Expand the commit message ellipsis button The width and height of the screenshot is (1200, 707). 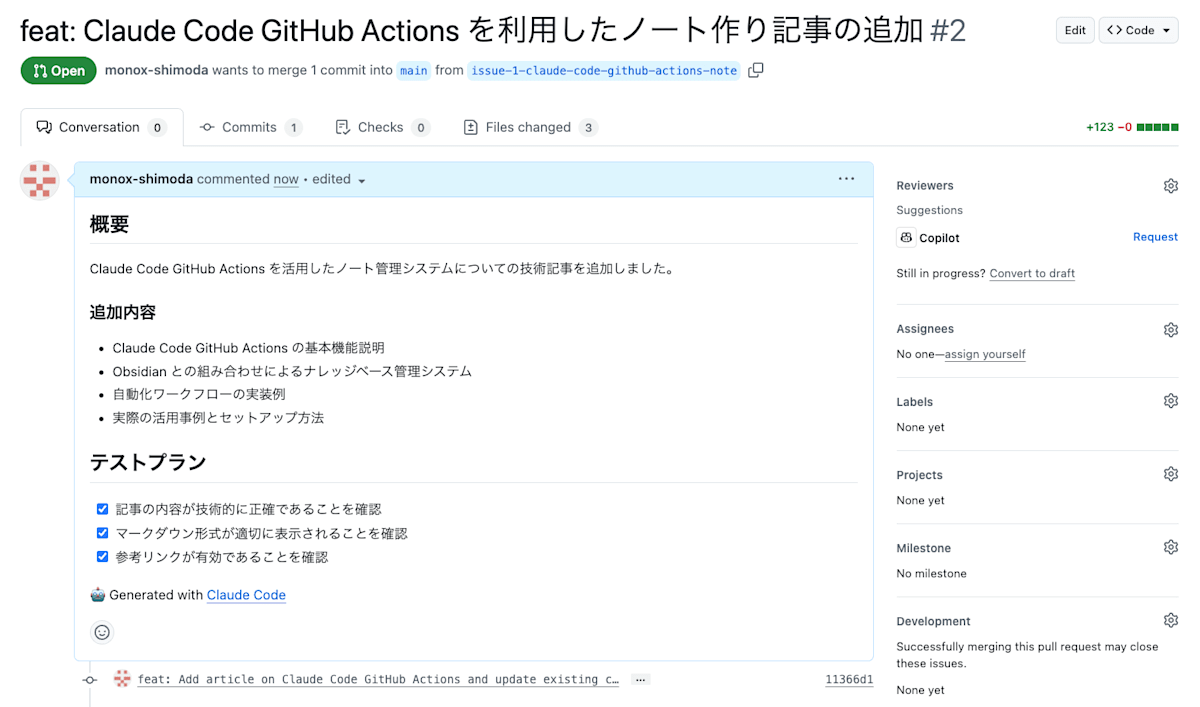[641, 679]
